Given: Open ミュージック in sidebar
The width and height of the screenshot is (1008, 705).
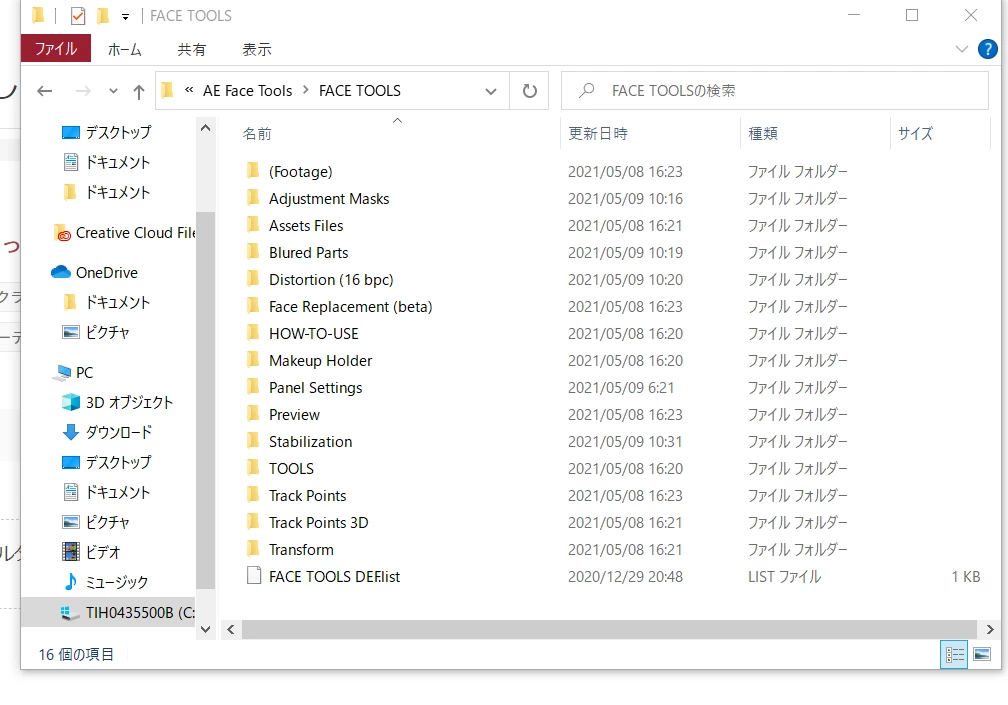Looking at the screenshot, I should pyautogui.click(x=105, y=582).
